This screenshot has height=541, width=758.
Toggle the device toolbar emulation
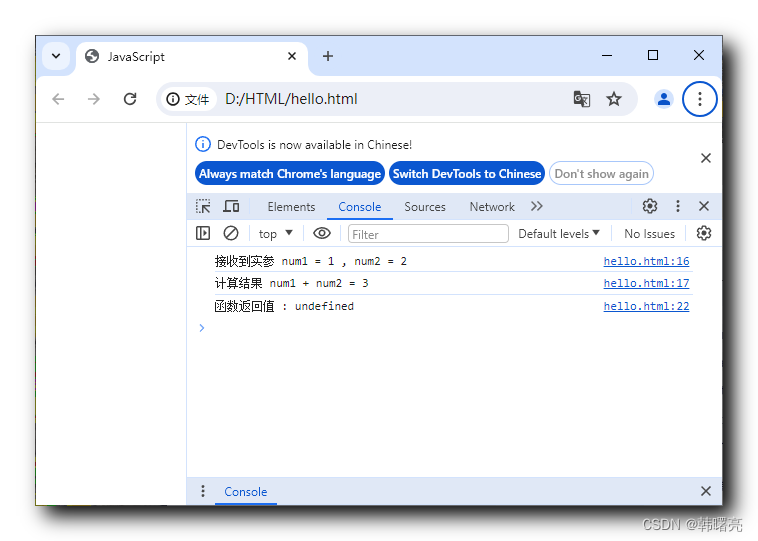coord(231,206)
